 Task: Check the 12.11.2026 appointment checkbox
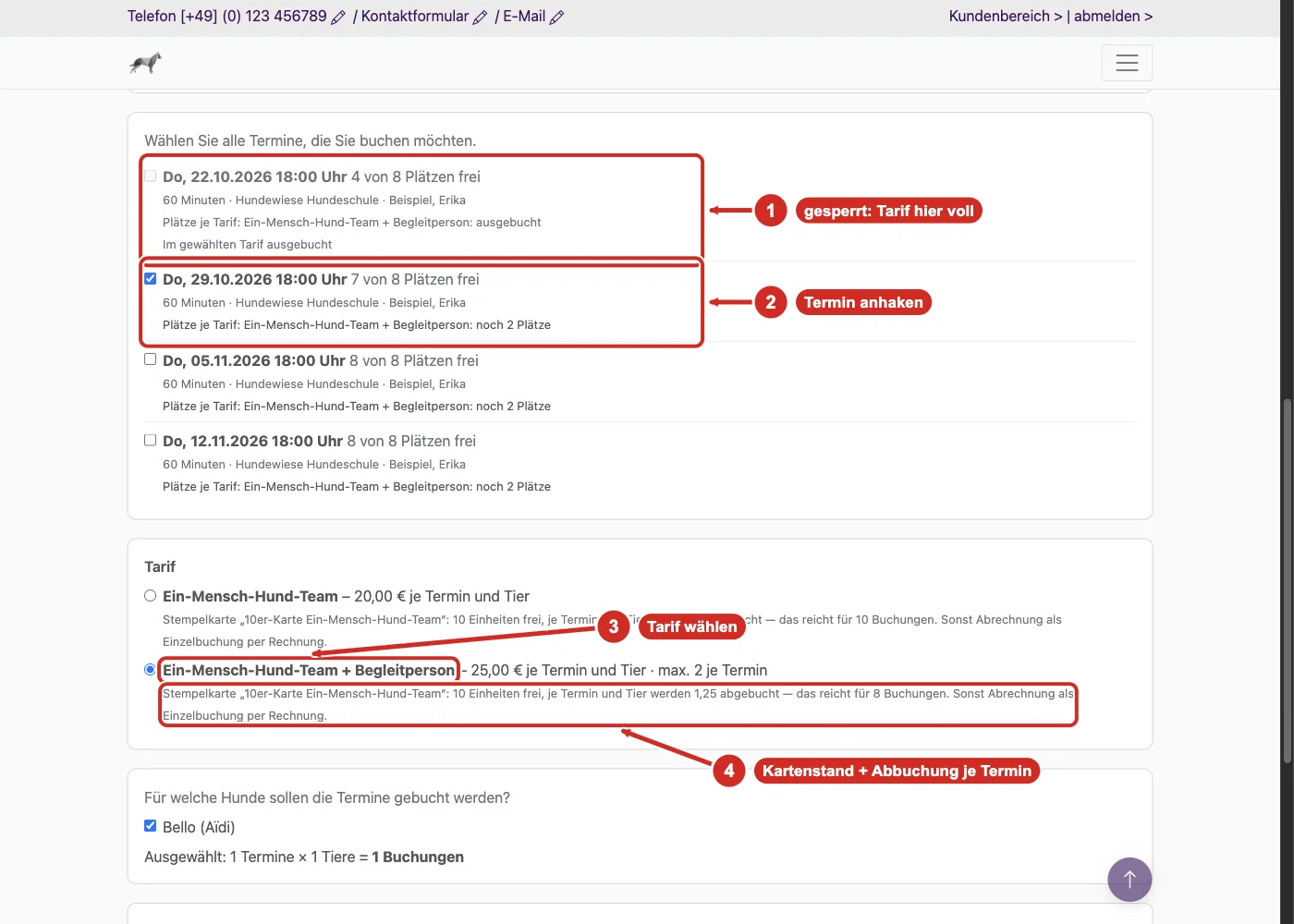(x=150, y=440)
